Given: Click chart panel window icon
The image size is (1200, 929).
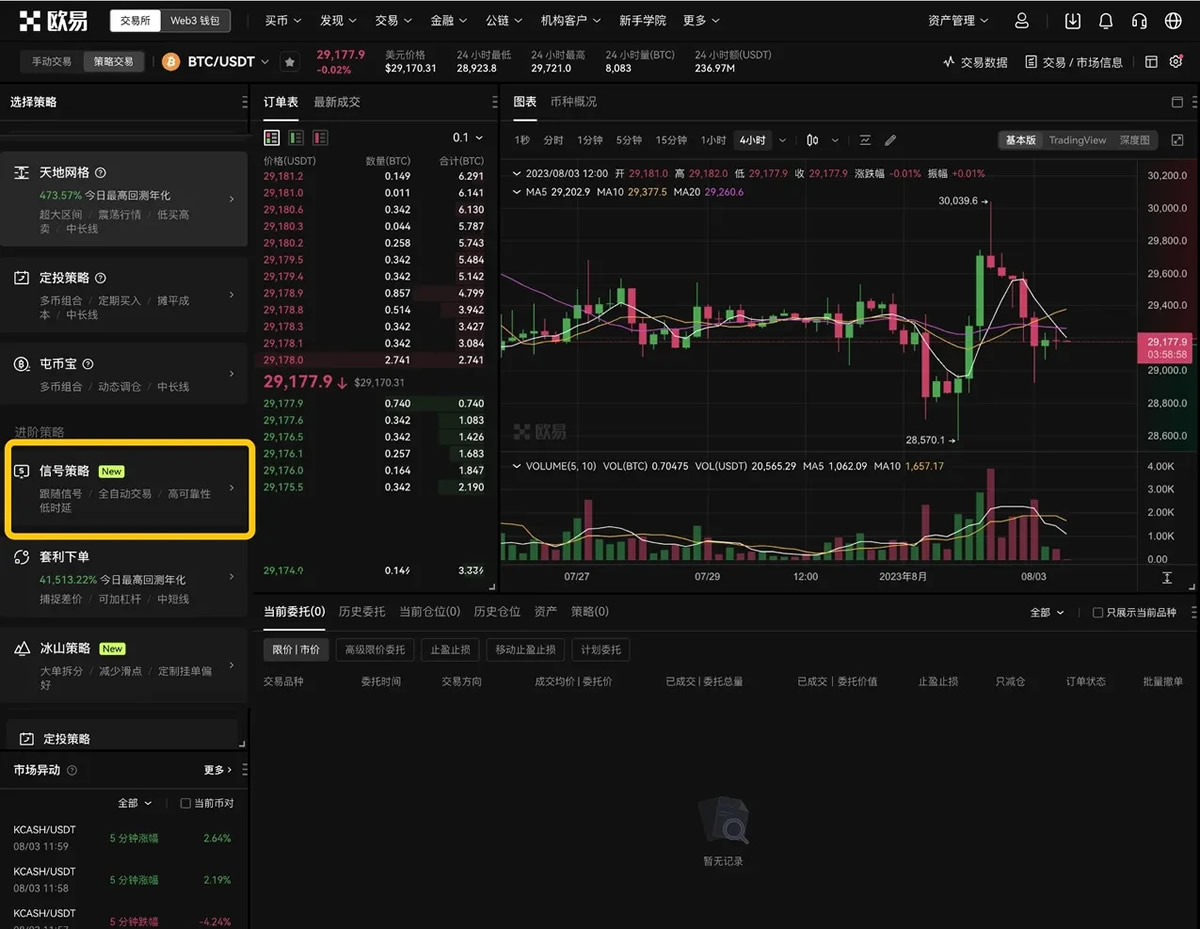Looking at the screenshot, I should 1177,102.
